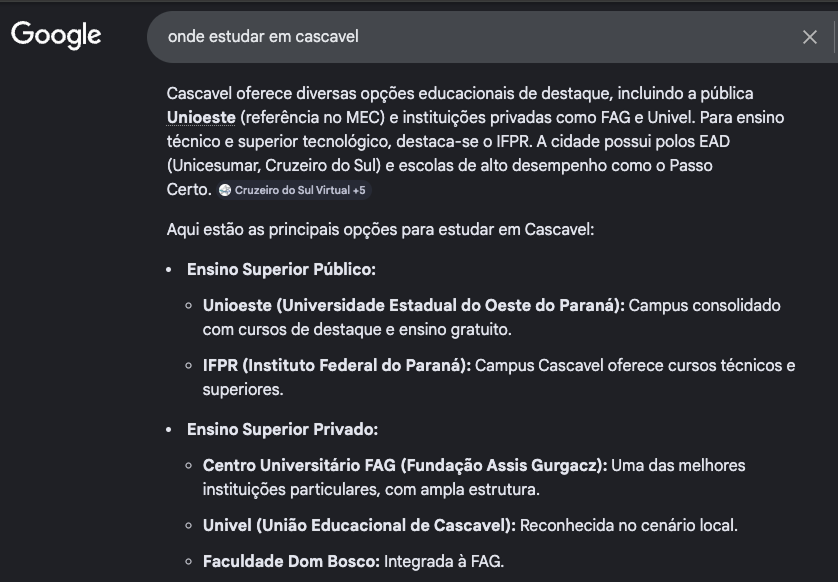Click the Google logo
The height and width of the screenshot is (582, 838).
coord(57,35)
